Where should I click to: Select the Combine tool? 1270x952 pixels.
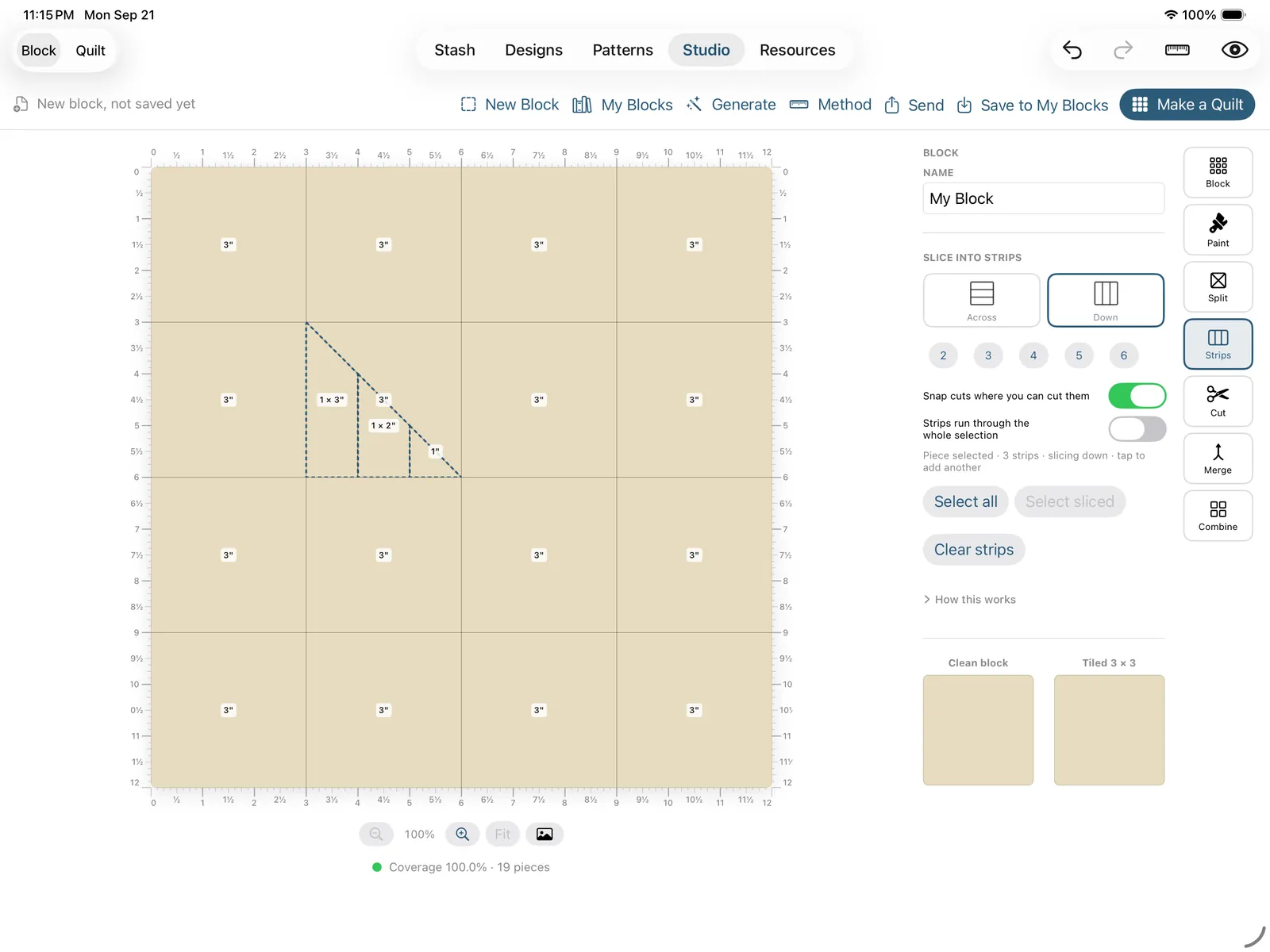click(1218, 516)
